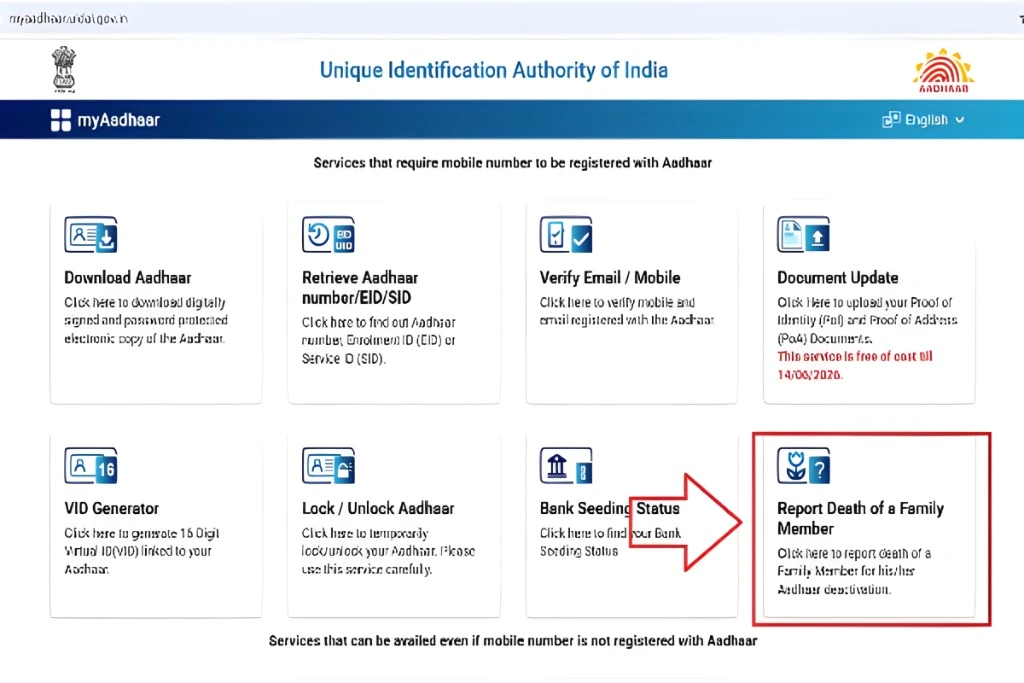Viewport: 1024px width, 683px height.
Task: Click the Government of India emblem
Action: pos(64,69)
